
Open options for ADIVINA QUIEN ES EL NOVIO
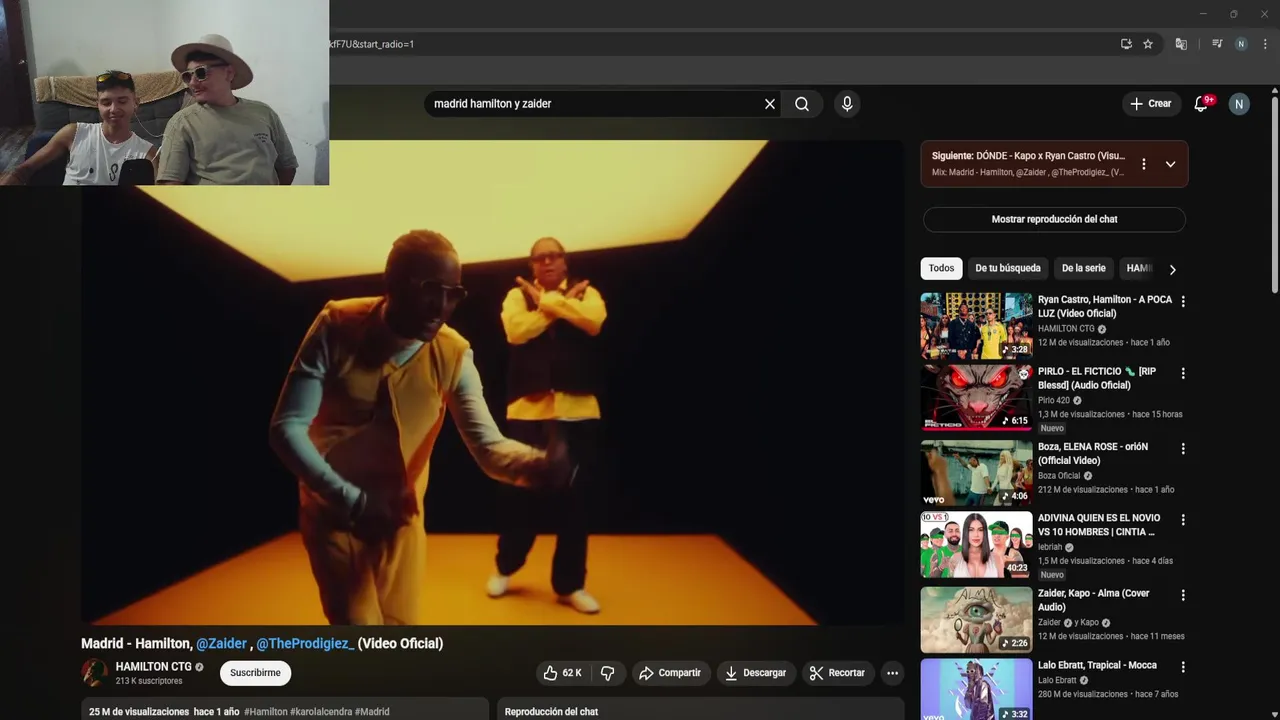coord(1183,520)
